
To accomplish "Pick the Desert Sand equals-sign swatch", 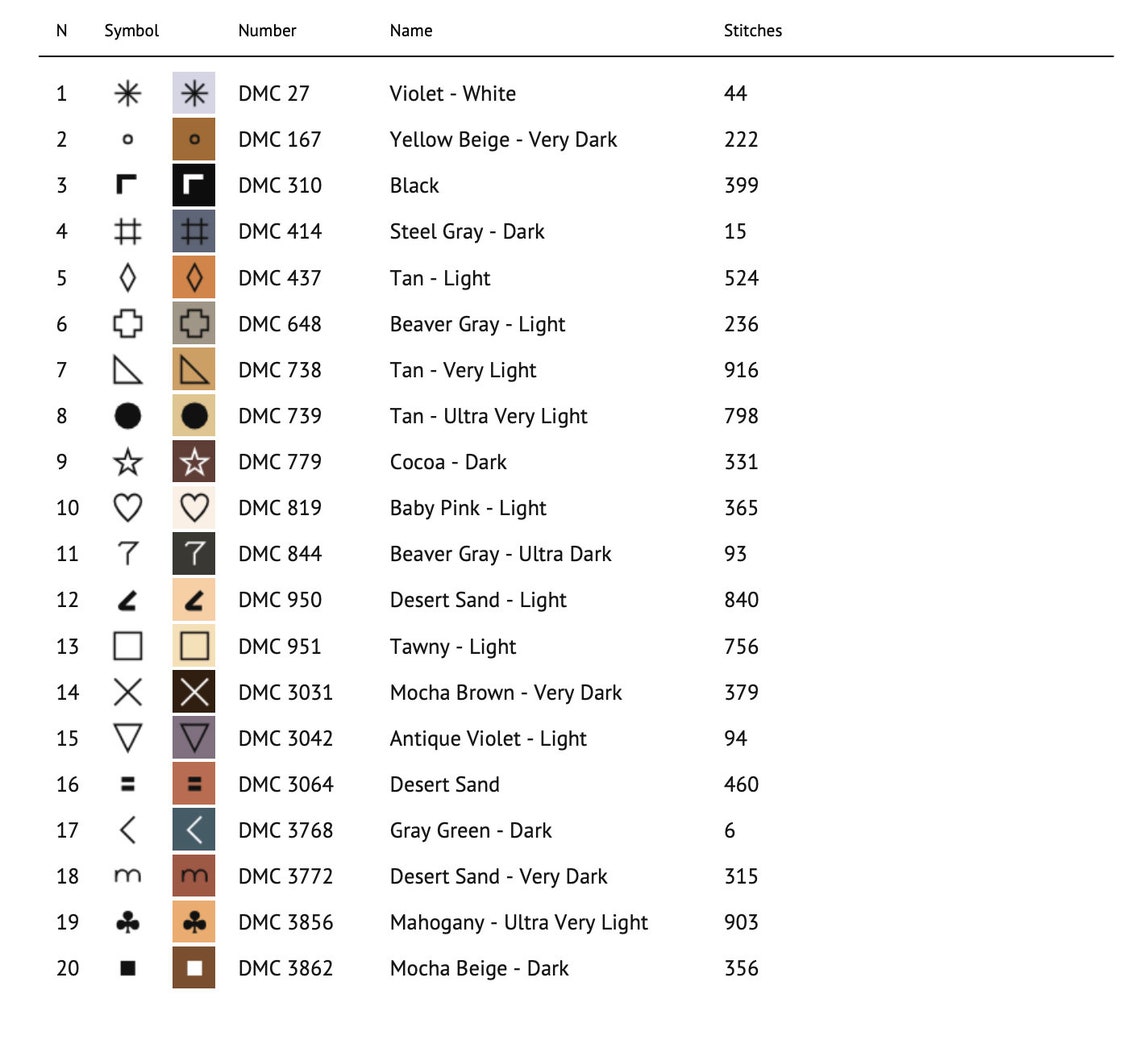I will click(x=193, y=784).
